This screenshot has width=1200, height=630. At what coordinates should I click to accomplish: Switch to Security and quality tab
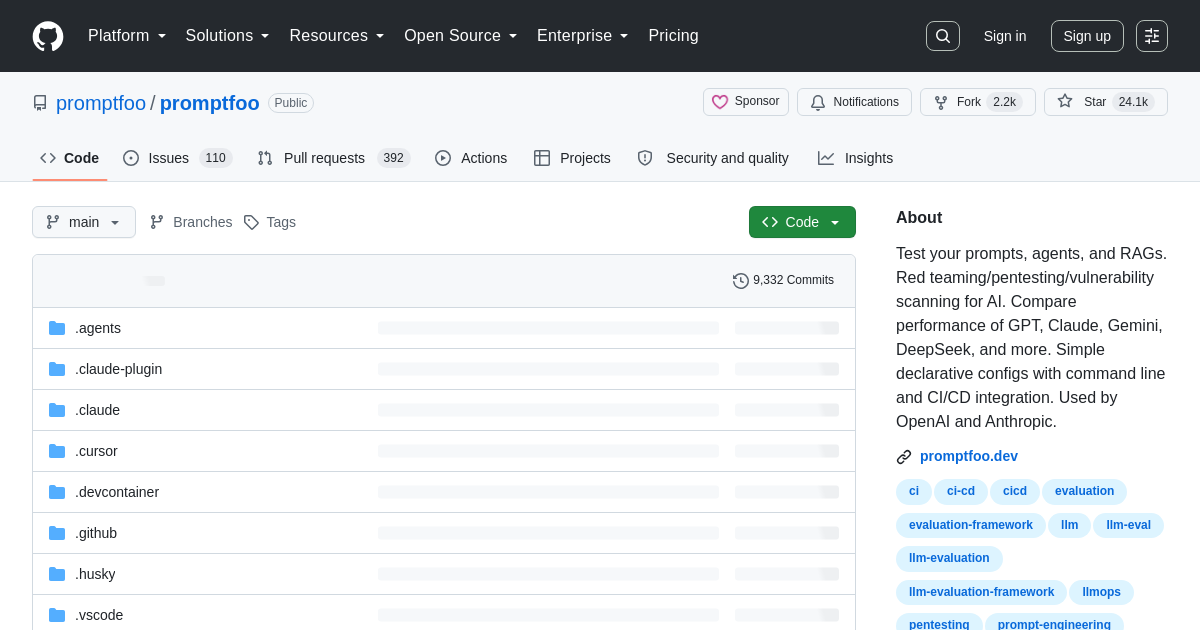tap(713, 158)
